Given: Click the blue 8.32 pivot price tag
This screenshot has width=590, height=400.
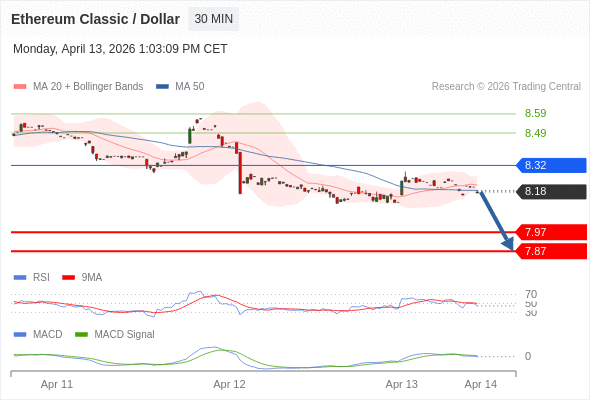Looking at the screenshot, I should [x=551, y=165].
